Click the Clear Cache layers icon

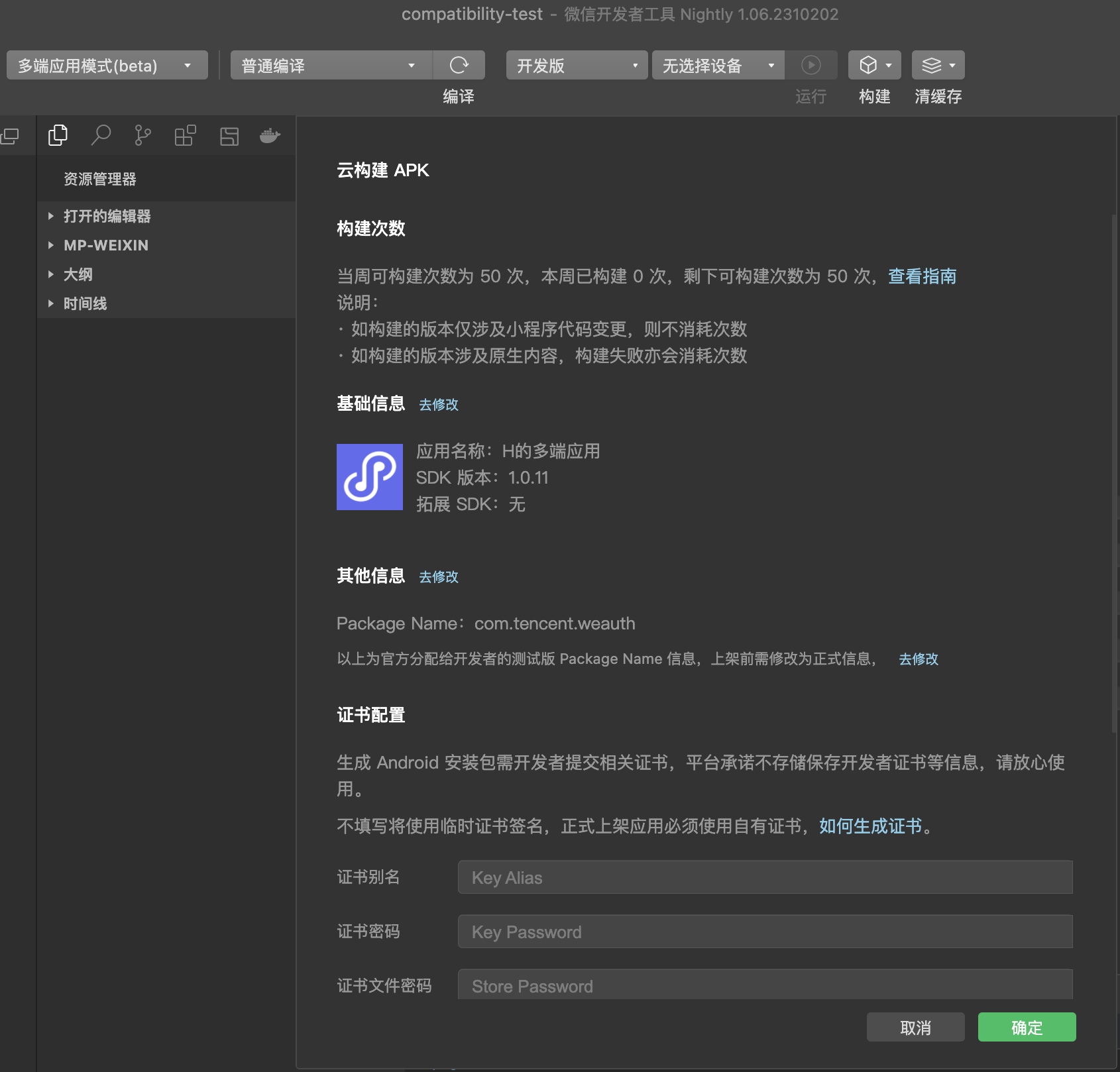[932, 65]
